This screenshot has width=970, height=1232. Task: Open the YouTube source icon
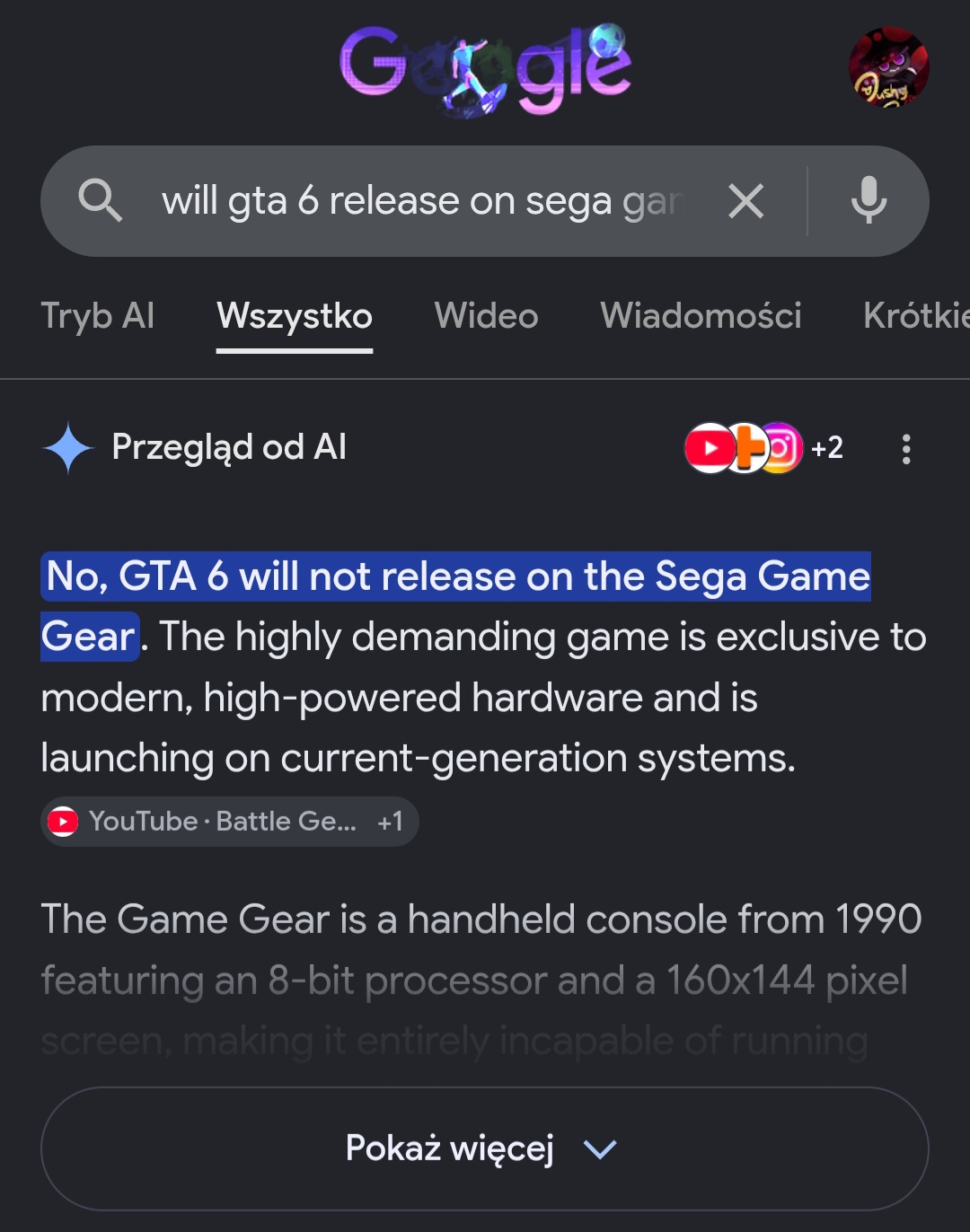(x=710, y=447)
